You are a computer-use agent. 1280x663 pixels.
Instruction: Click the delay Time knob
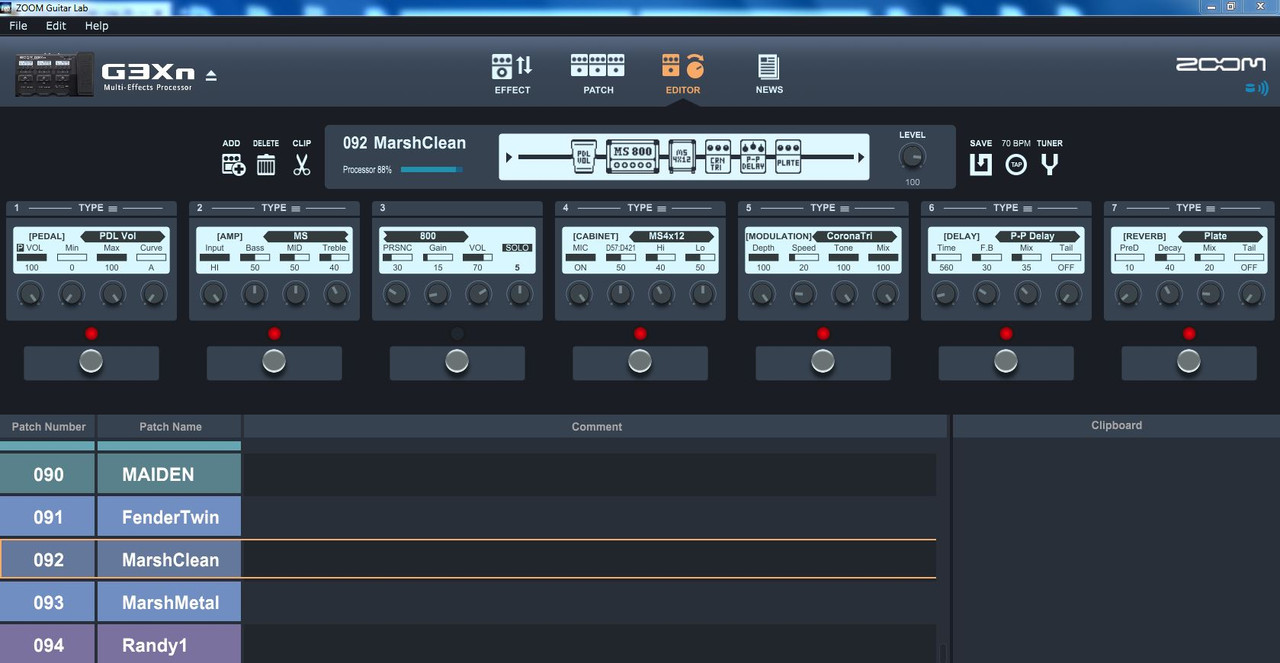point(945,294)
